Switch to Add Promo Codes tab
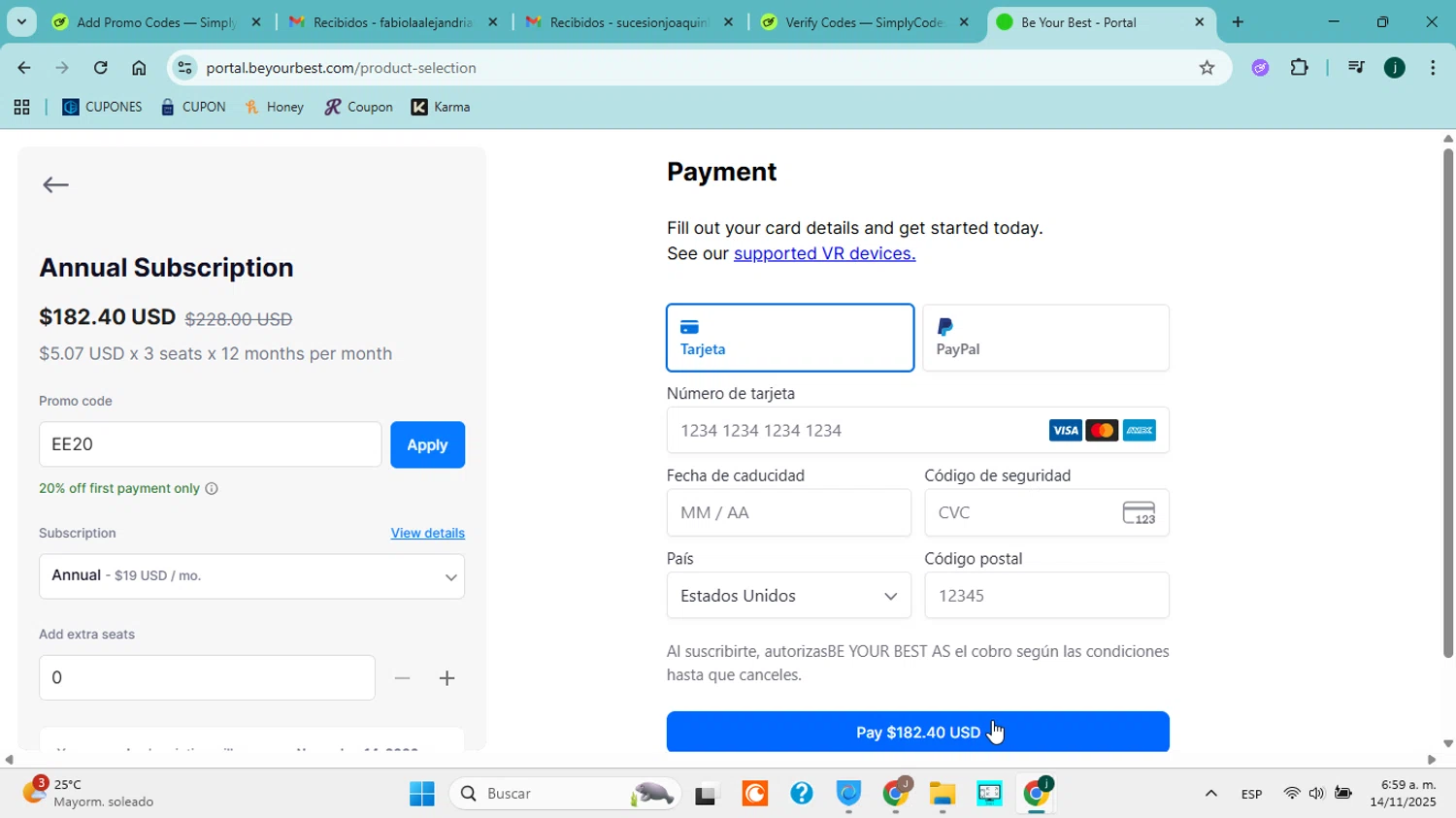Screen dimensions: 1456x818 pos(155,21)
